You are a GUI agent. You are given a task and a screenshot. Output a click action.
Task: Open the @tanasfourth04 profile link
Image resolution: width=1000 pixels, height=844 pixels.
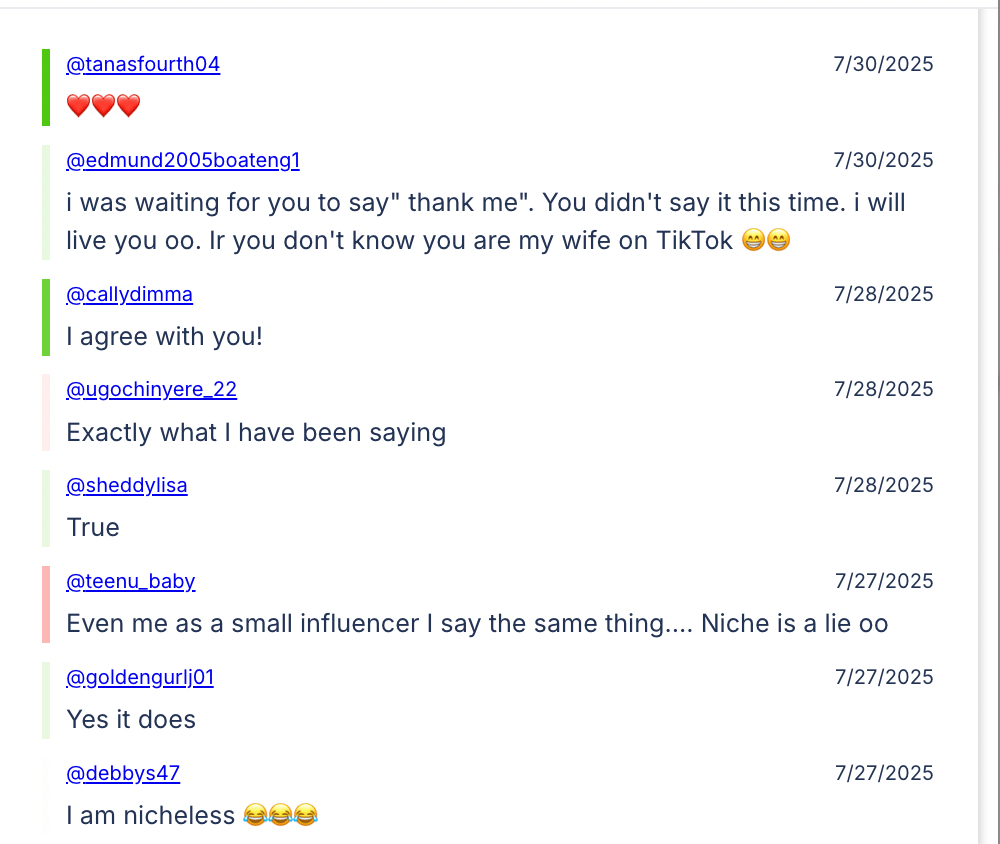point(143,65)
